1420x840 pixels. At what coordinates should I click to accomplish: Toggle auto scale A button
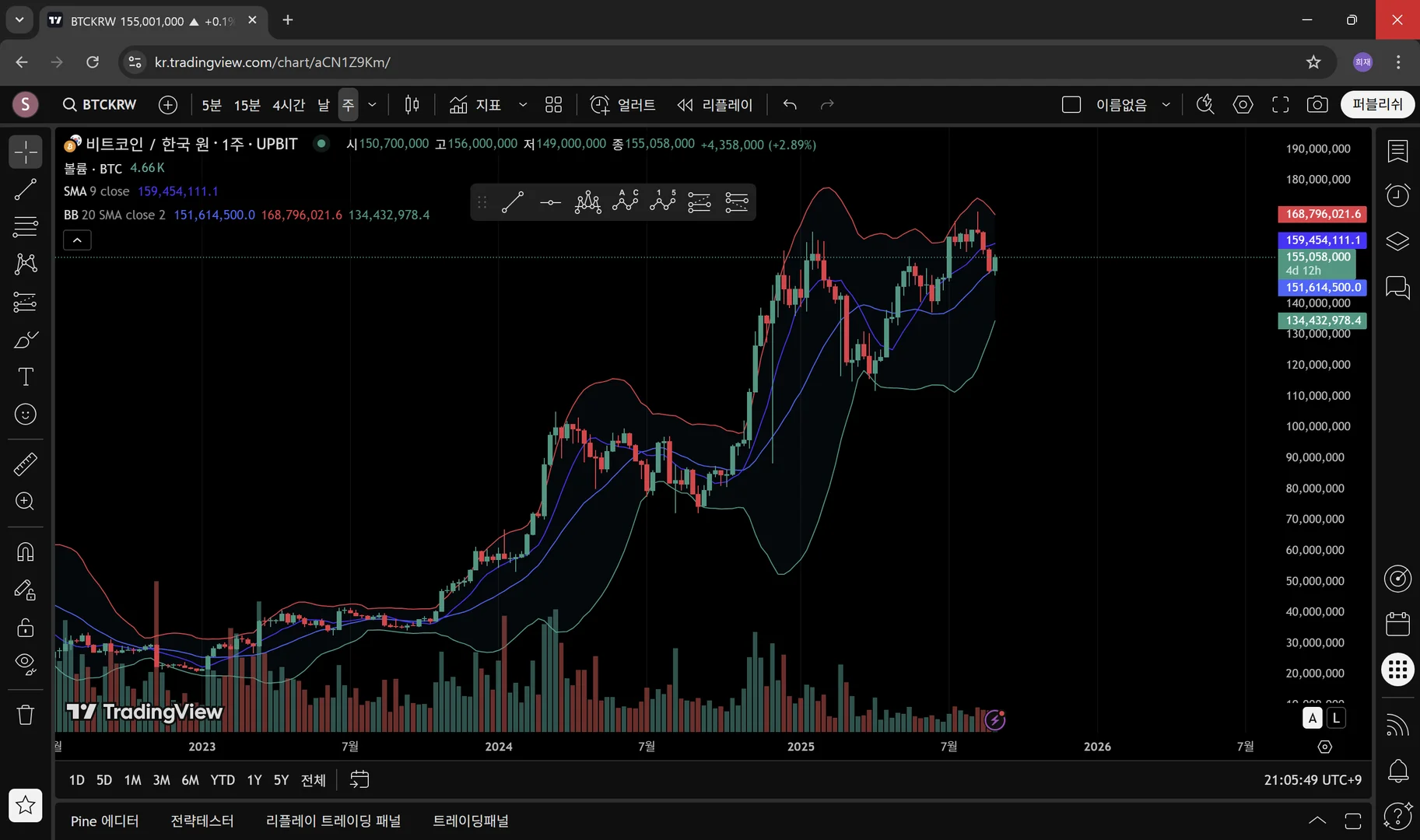click(1313, 718)
